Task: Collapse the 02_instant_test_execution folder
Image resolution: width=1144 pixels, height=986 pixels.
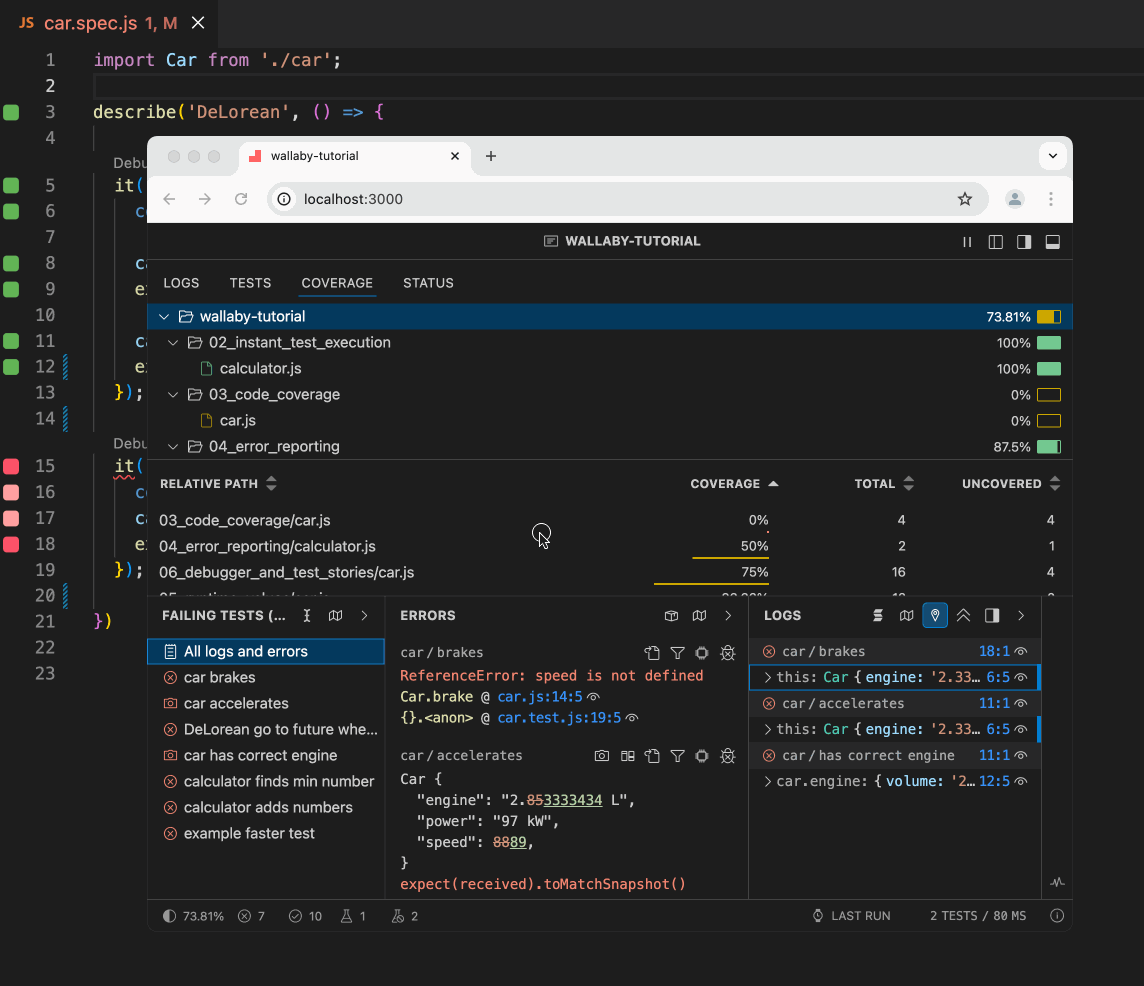Action: (x=173, y=342)
